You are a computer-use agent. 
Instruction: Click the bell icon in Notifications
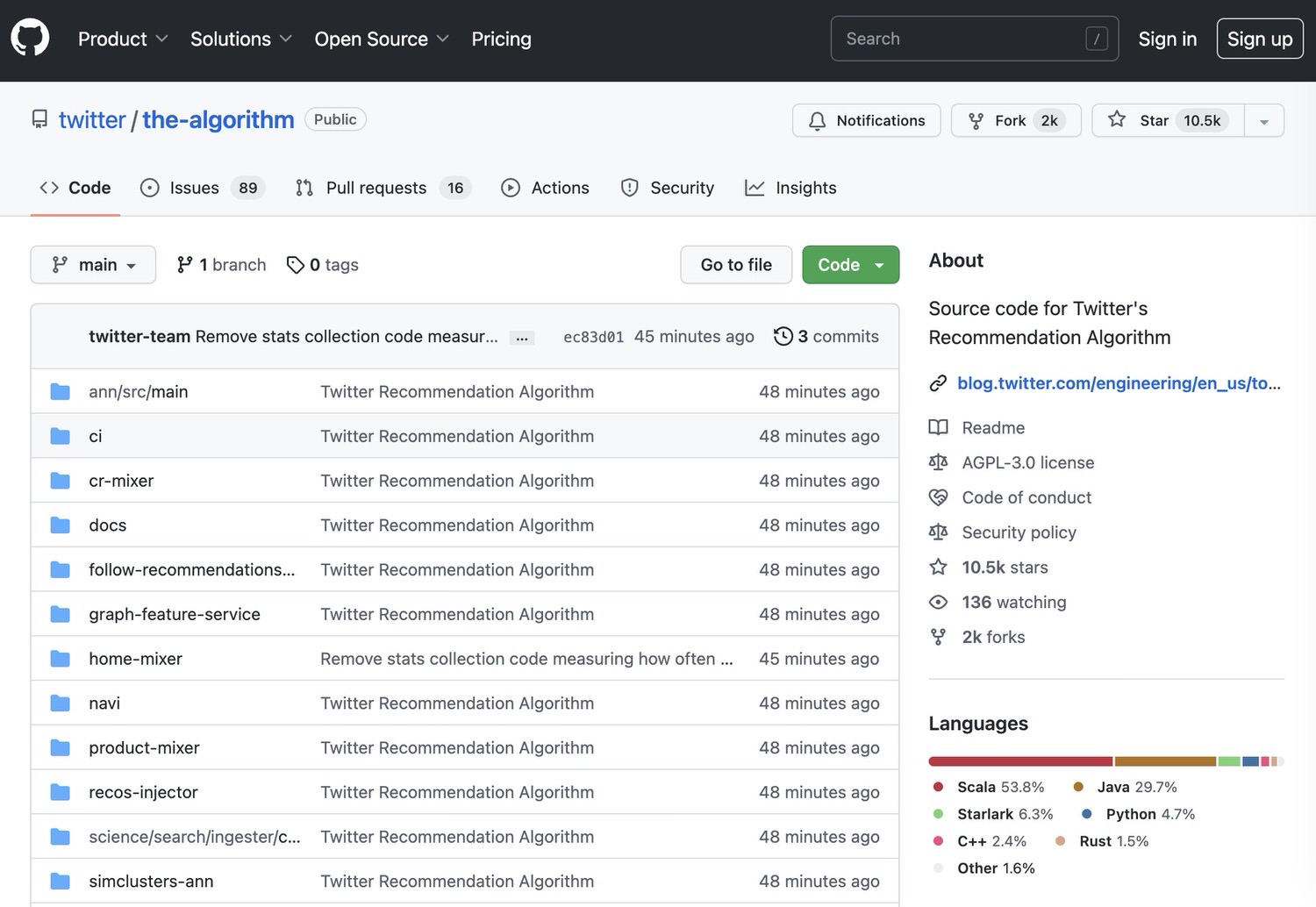(x=817, y=121)
